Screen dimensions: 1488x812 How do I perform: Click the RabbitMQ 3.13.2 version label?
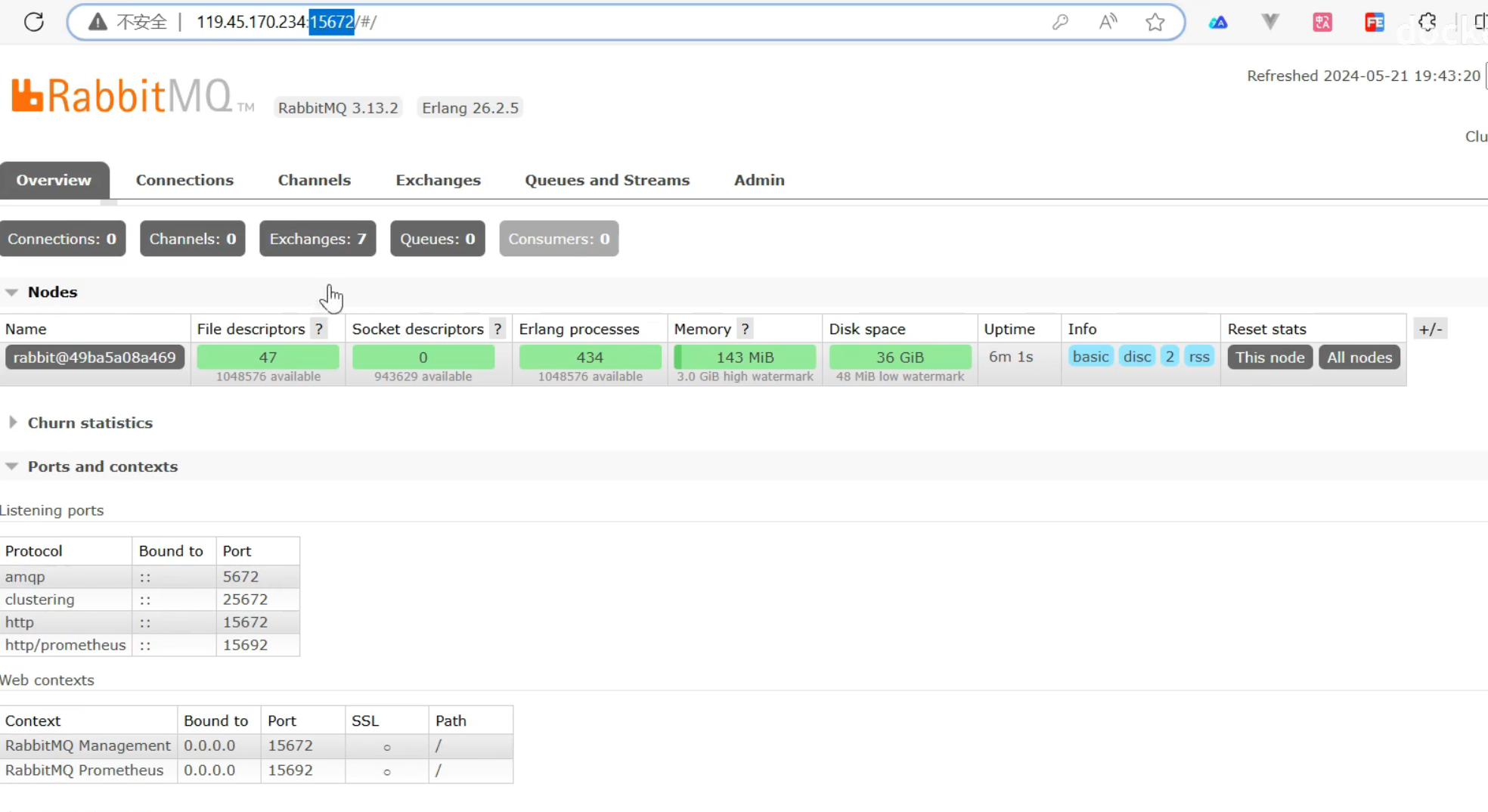[338, 108]
